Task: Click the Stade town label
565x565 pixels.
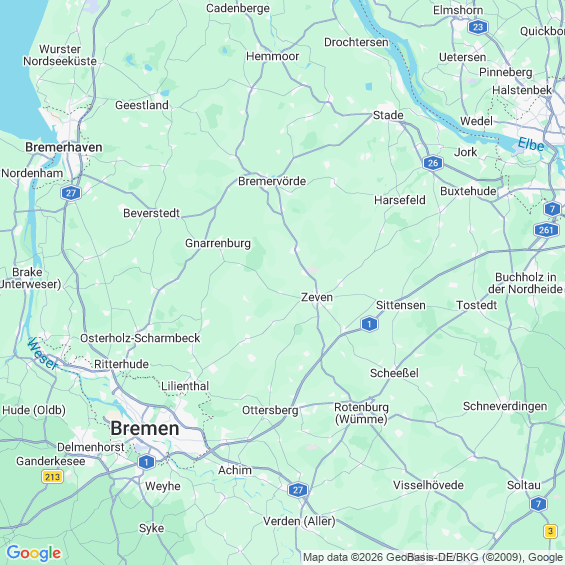Action: (388, 115)
